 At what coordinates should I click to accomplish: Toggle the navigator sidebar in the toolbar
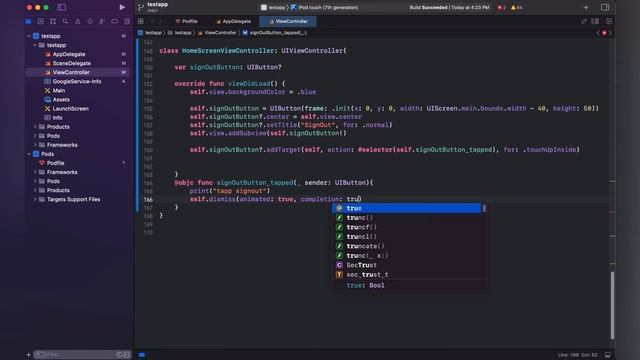[x=62, y=7]
